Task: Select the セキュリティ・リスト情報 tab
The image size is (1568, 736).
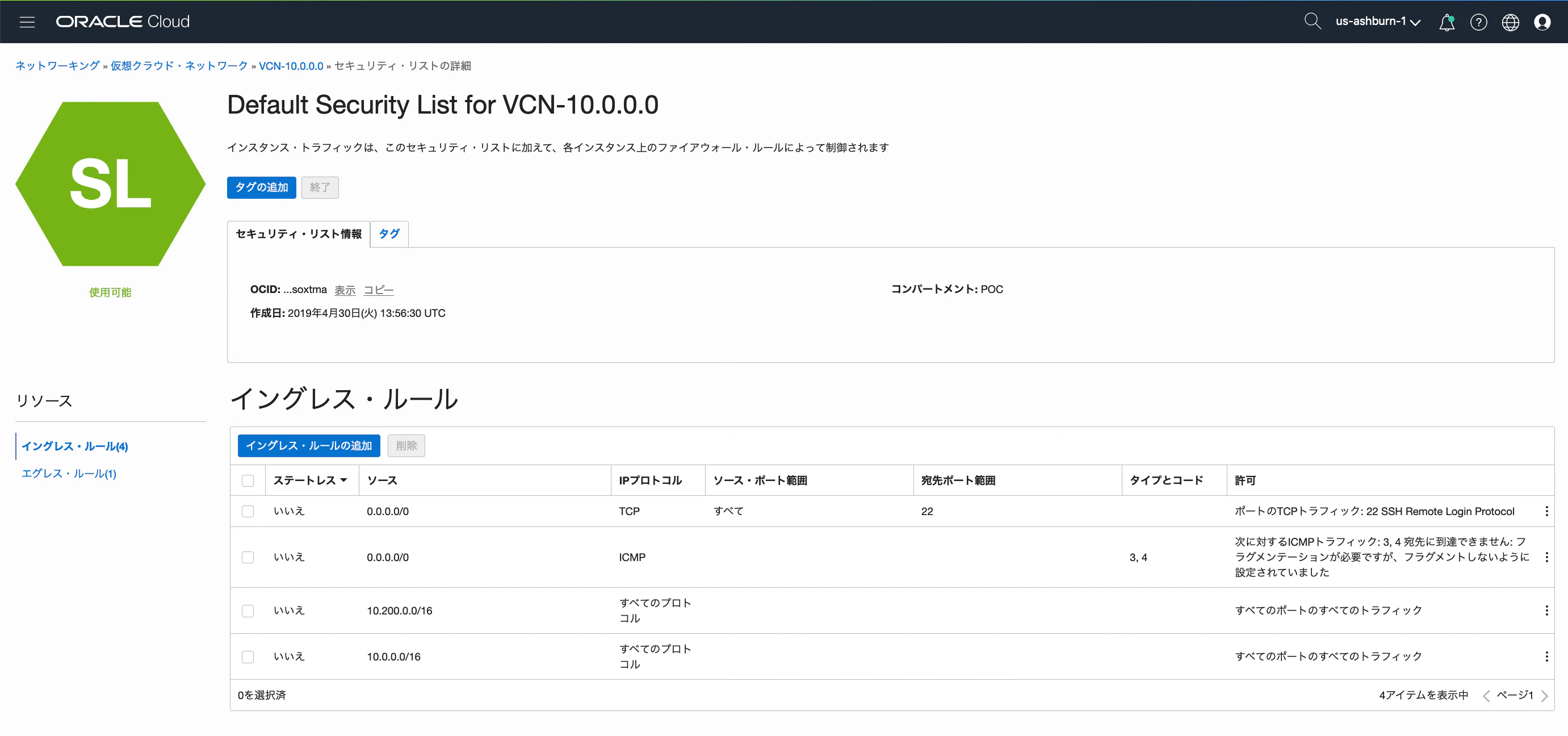Action: (298, 234)
